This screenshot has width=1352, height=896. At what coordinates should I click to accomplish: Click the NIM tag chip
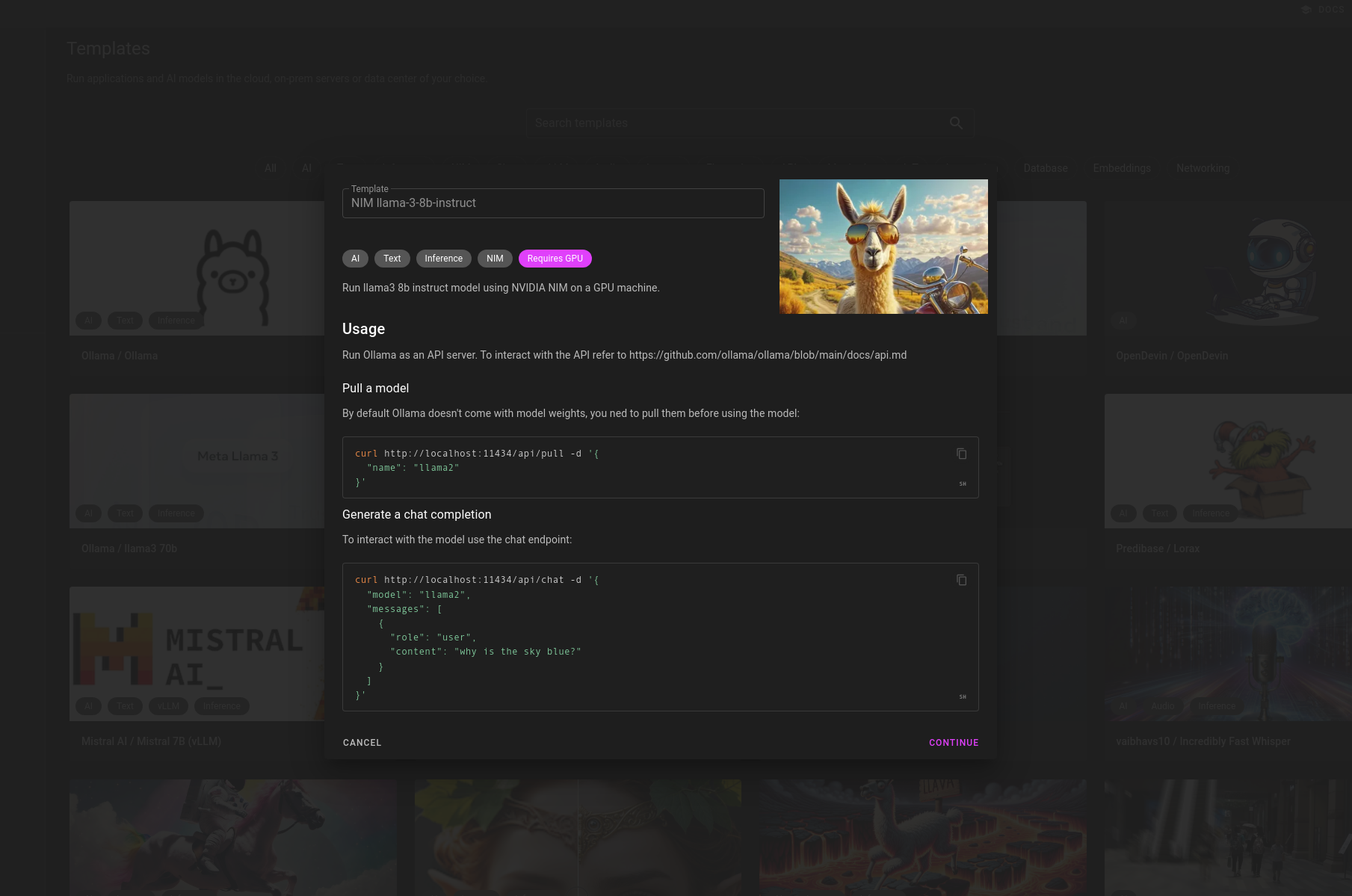[495, 259]
